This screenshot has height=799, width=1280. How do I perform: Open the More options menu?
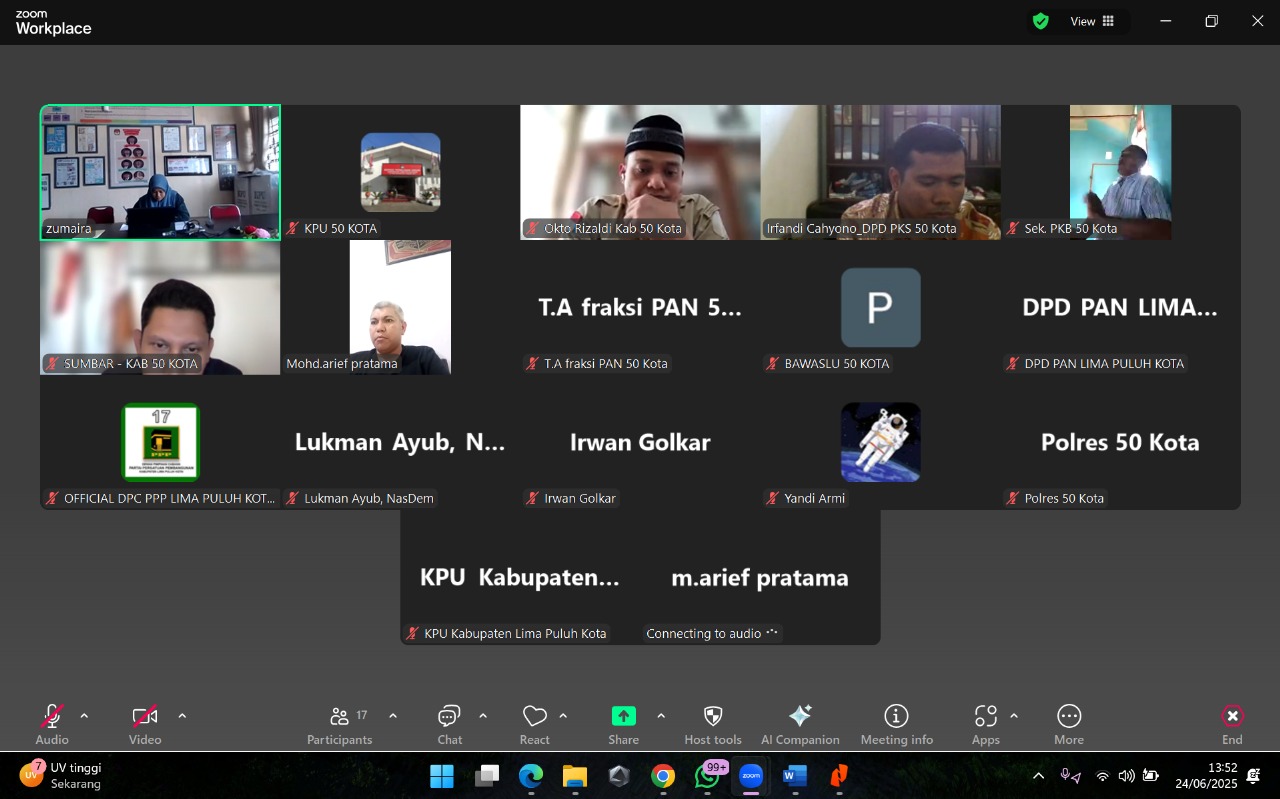(x=1068, y=716)
